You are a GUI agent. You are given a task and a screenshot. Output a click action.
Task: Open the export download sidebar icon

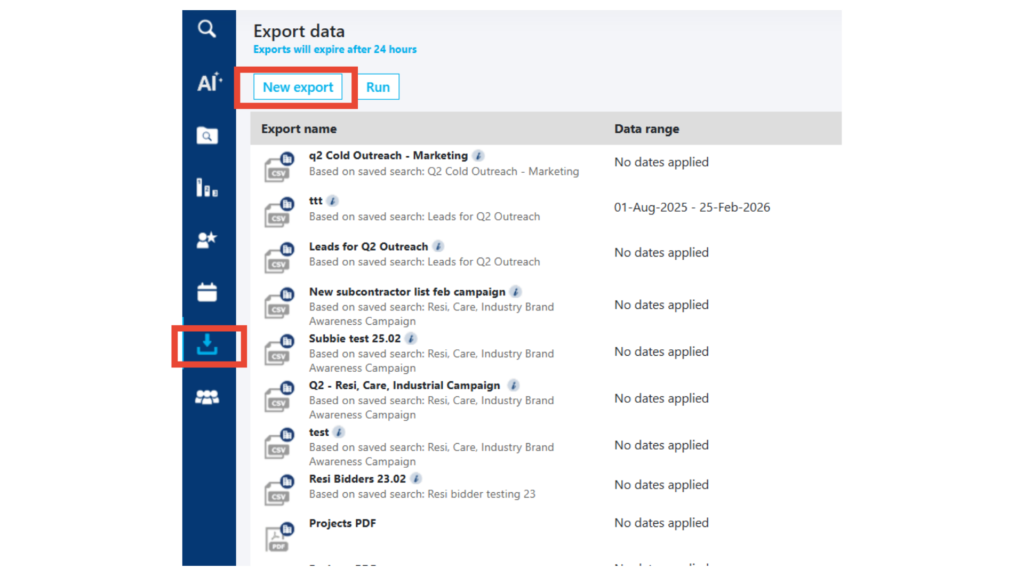tap(207, 345)
